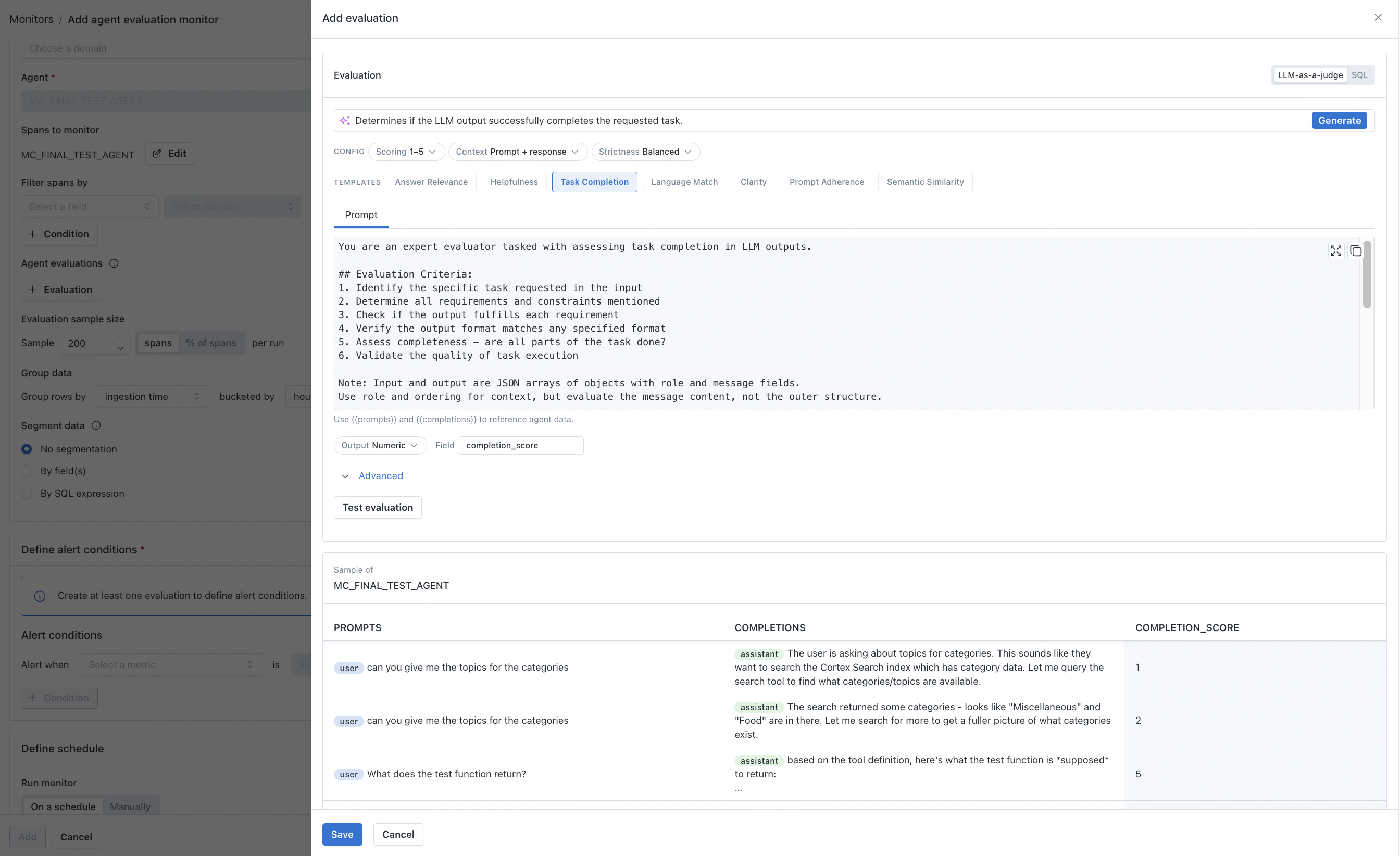
Task: Click the plus Evaluation button
Action: pyautogui.click(x=61, y=289)
